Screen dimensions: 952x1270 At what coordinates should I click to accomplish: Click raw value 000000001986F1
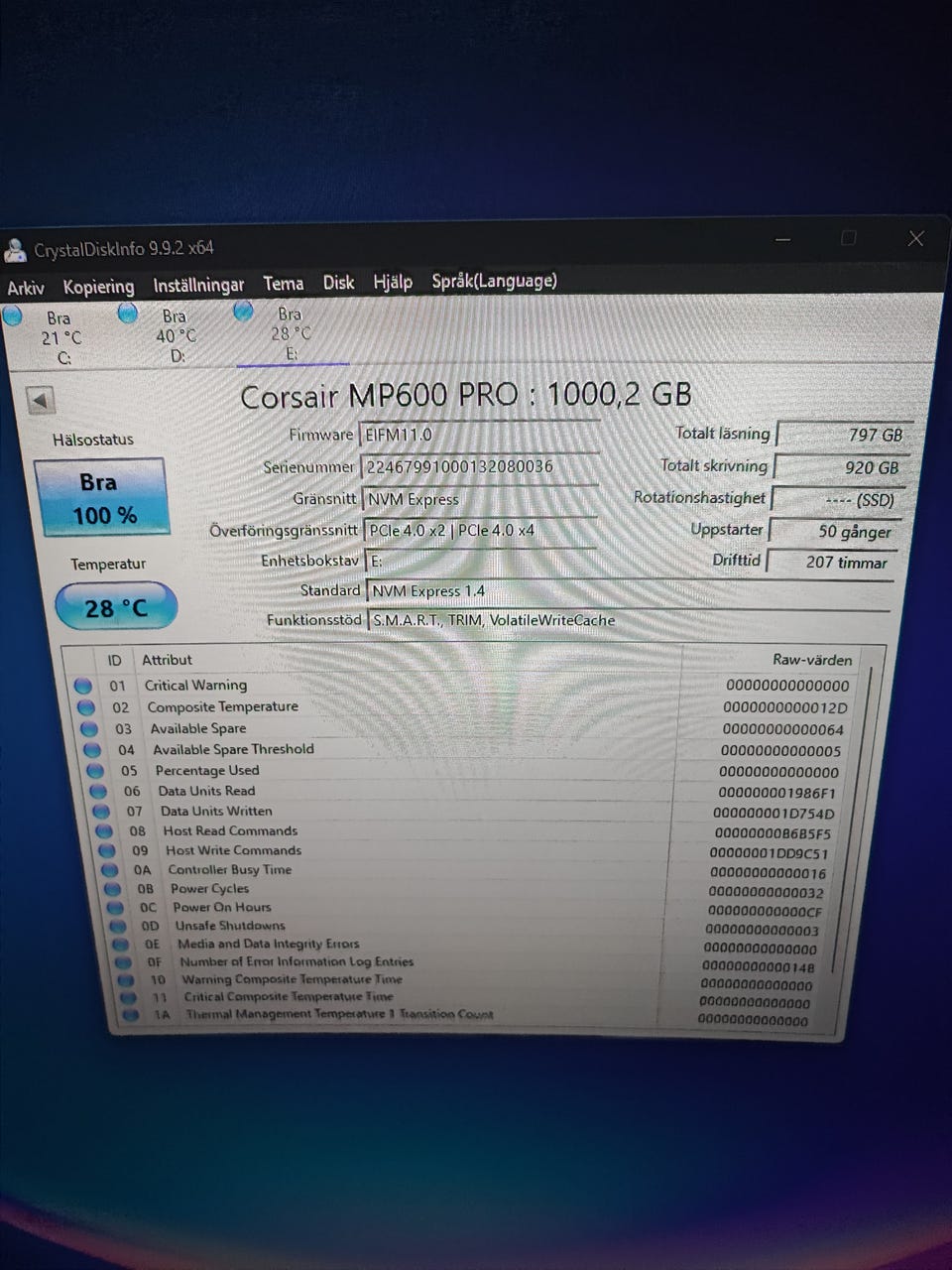click(776, 793)
